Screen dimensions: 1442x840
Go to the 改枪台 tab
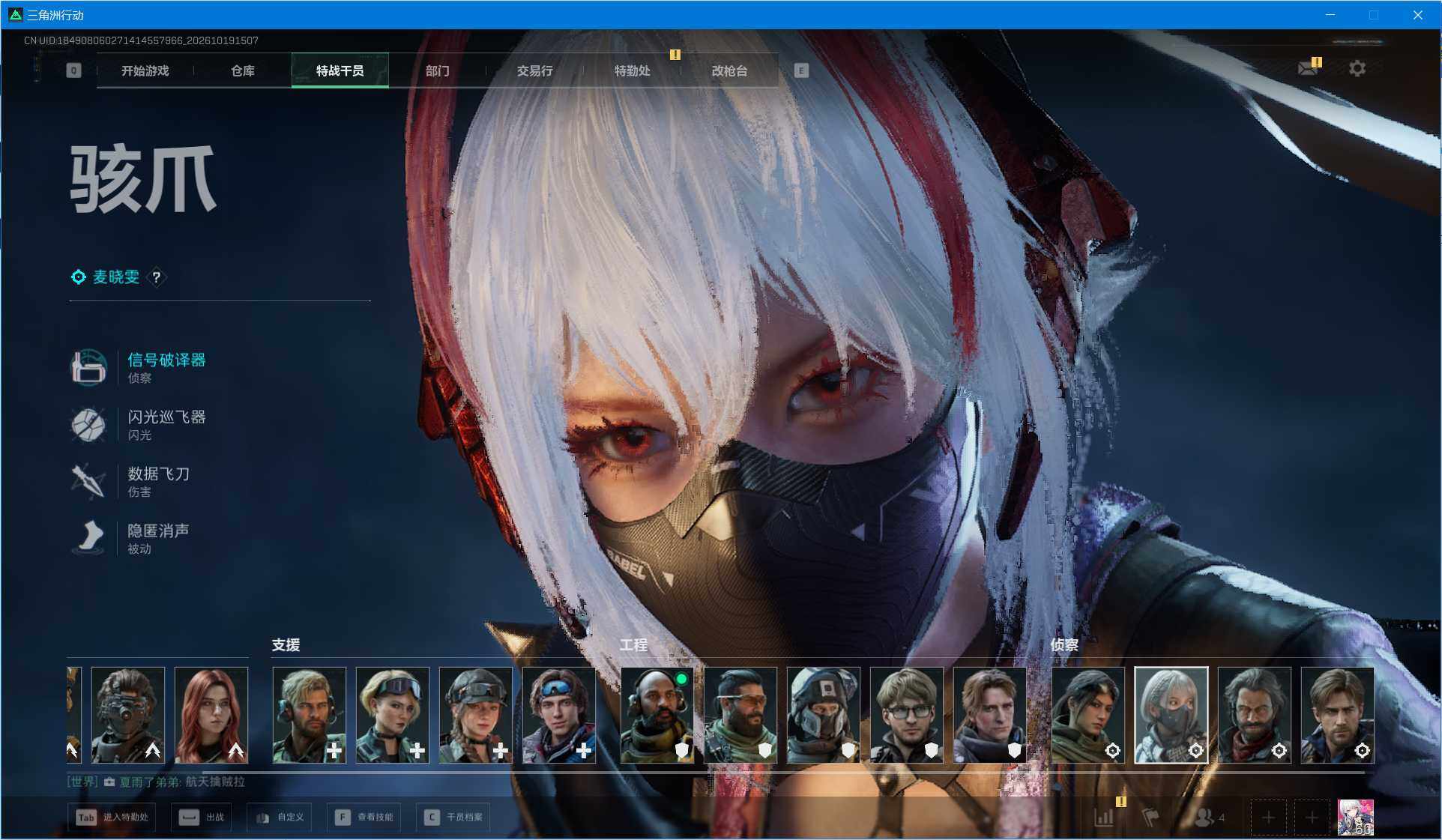(729, 70)
